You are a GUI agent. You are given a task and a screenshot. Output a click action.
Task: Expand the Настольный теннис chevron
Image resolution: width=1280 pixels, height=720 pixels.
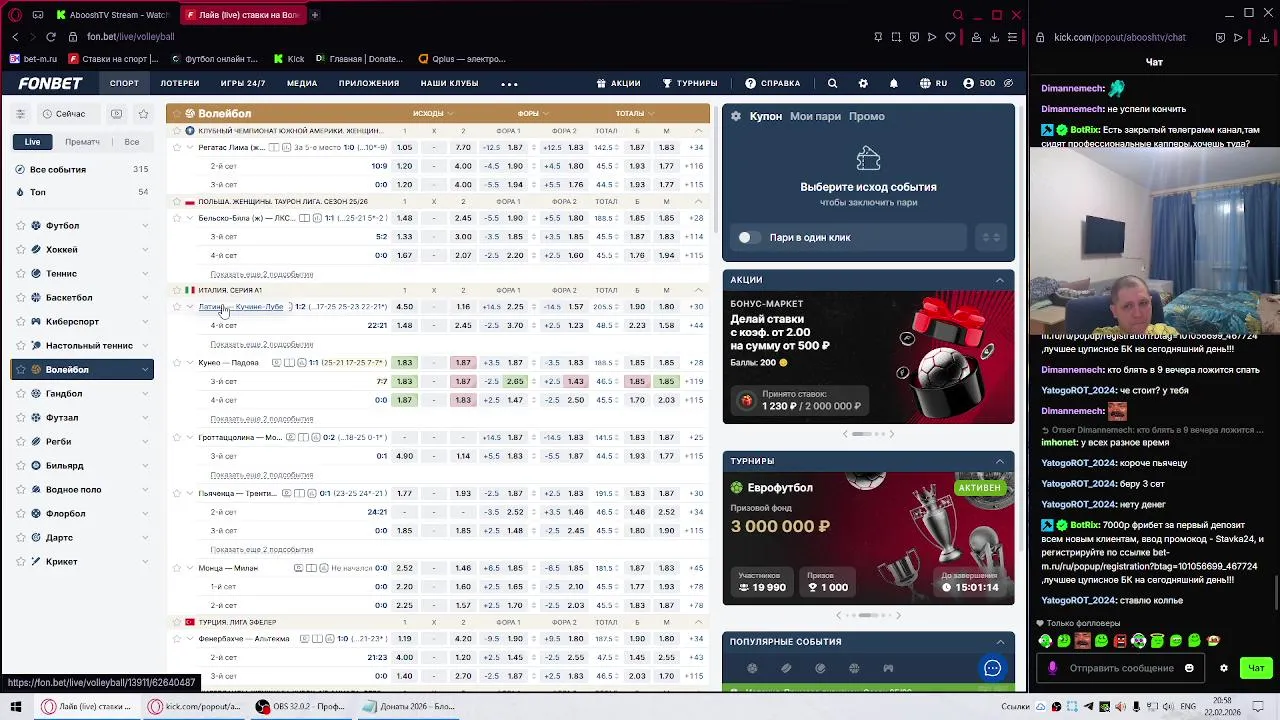145,346
